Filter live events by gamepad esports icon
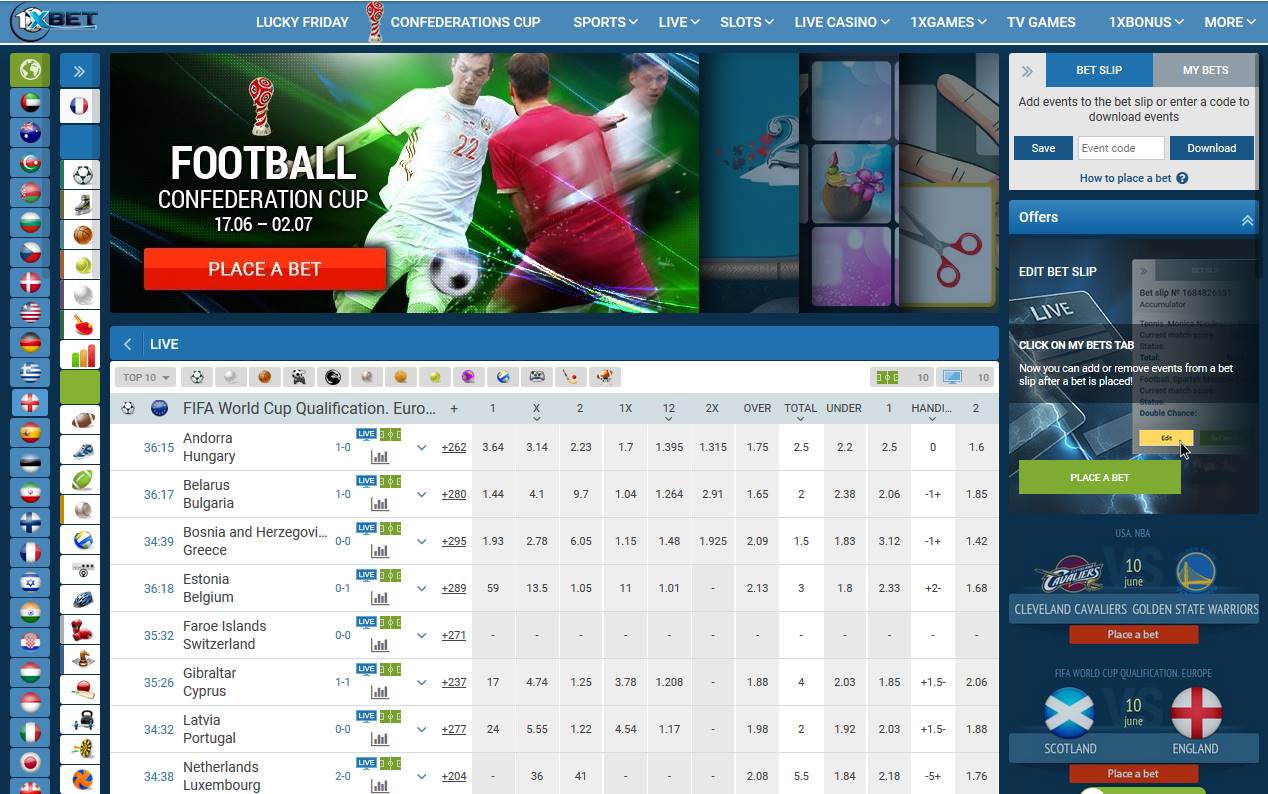The image size is (1268, 794). [537, 377]
